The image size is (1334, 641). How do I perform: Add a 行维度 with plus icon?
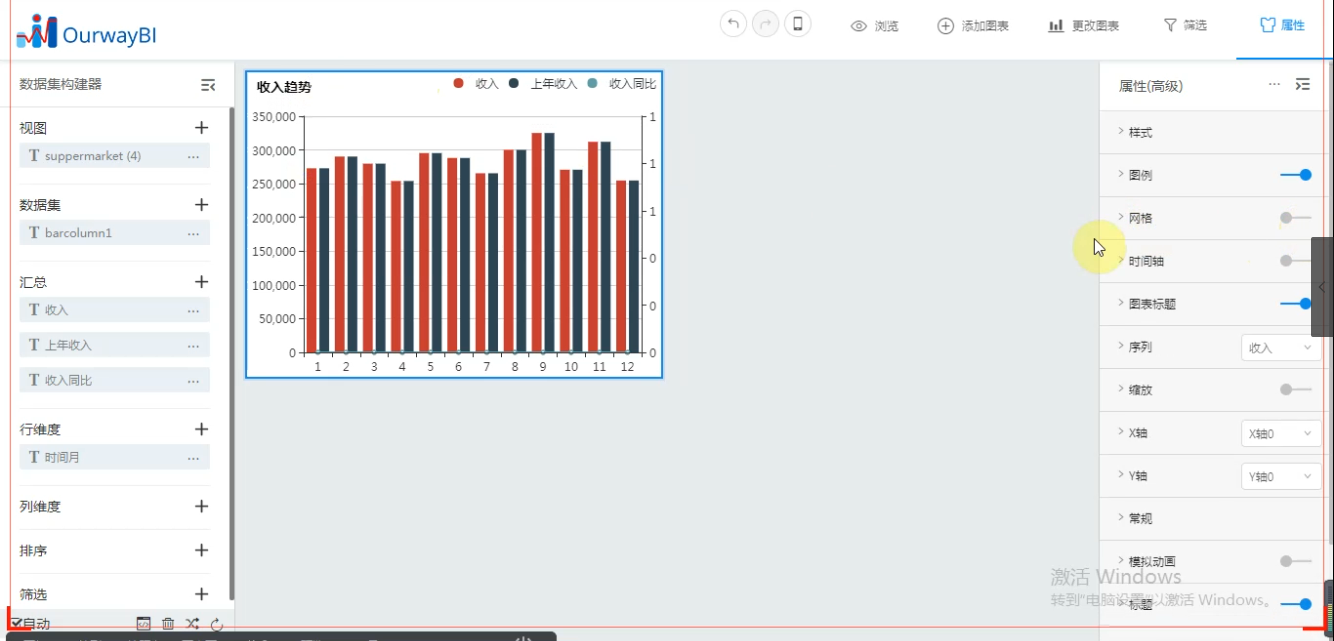pyautogui.click(x=201, y=429)
